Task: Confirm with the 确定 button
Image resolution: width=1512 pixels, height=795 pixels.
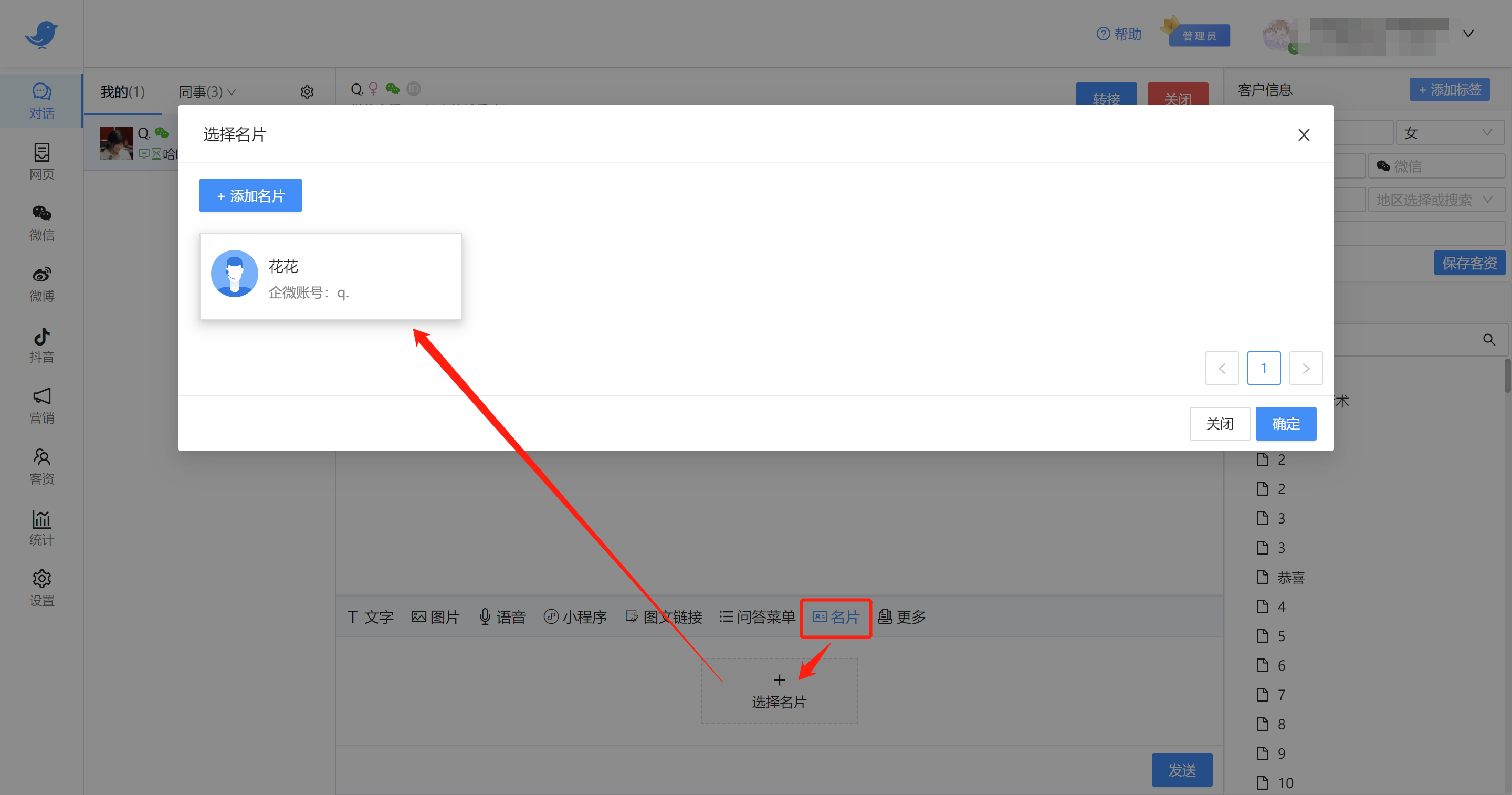Action: coord(1285,423)
